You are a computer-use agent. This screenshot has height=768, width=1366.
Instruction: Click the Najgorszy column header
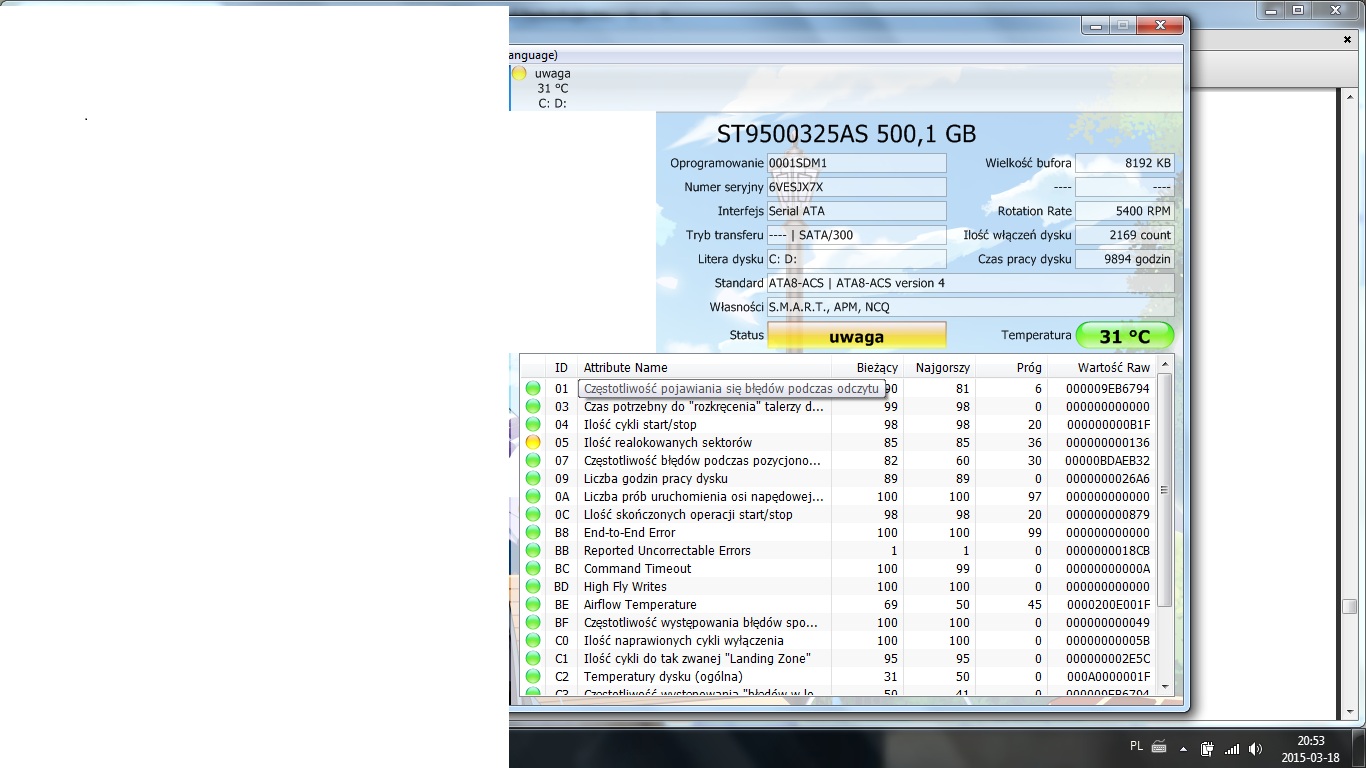coord(939,368)
